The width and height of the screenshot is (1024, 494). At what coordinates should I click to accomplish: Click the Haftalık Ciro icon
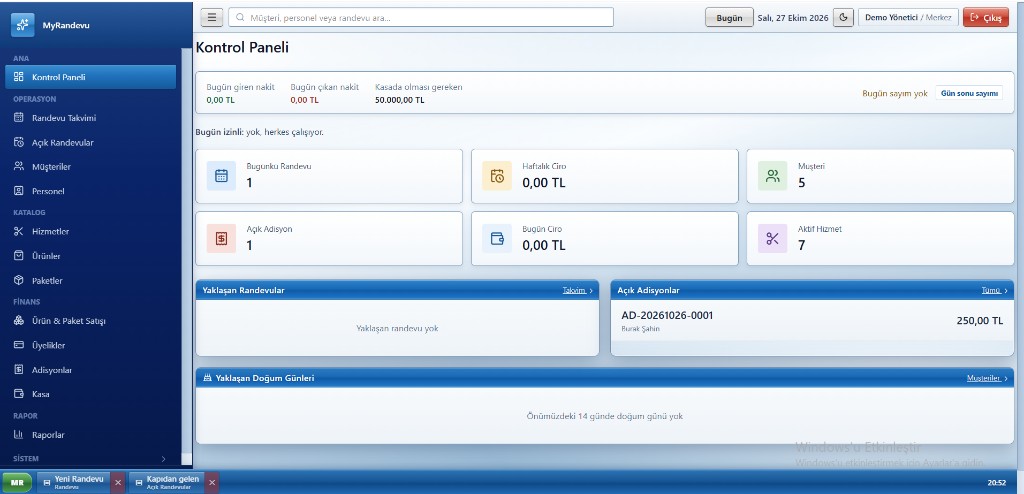pos(497,176)
